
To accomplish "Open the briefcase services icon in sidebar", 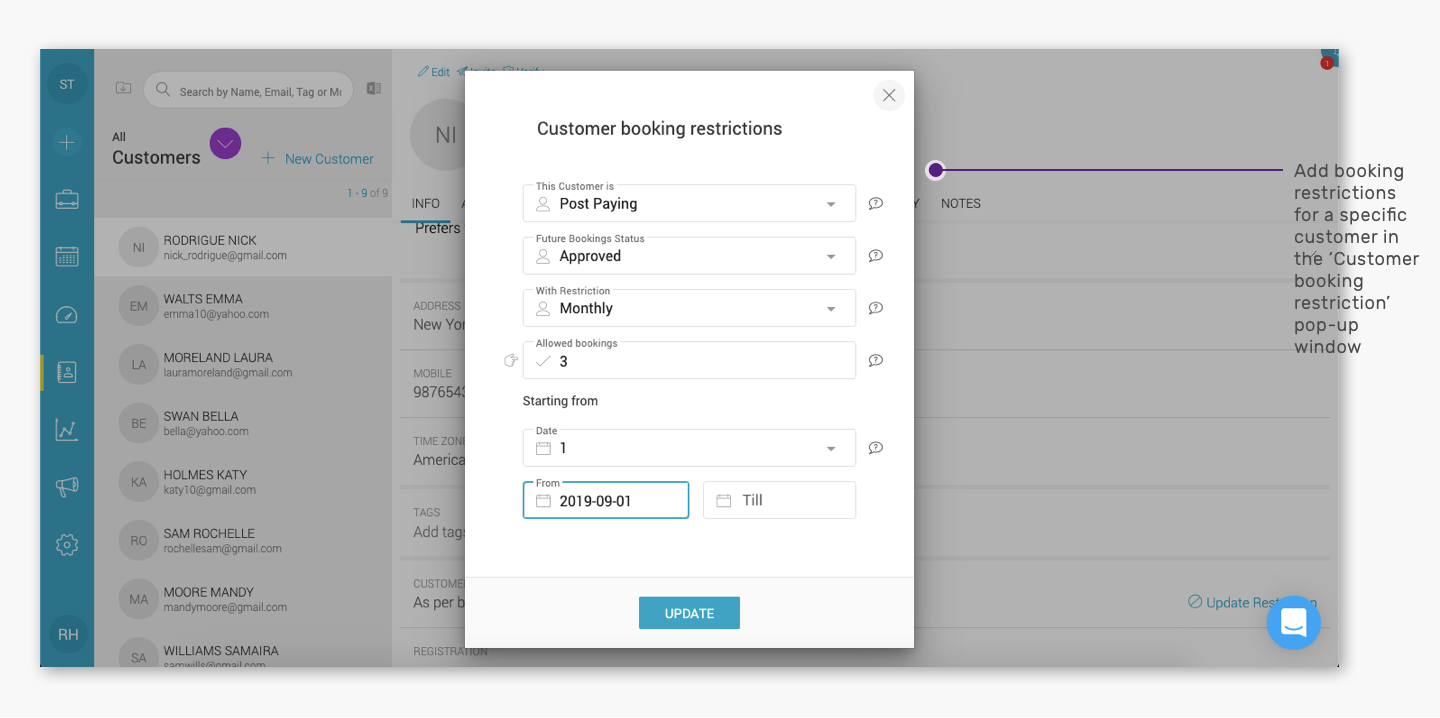I will 67,199.
